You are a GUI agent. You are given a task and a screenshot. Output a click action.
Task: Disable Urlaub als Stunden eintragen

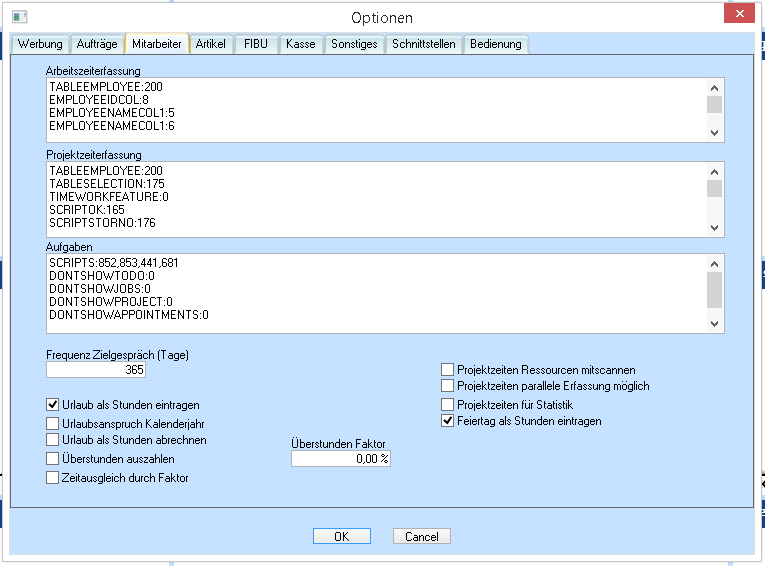pyautogui.click(x=53, y=405)
